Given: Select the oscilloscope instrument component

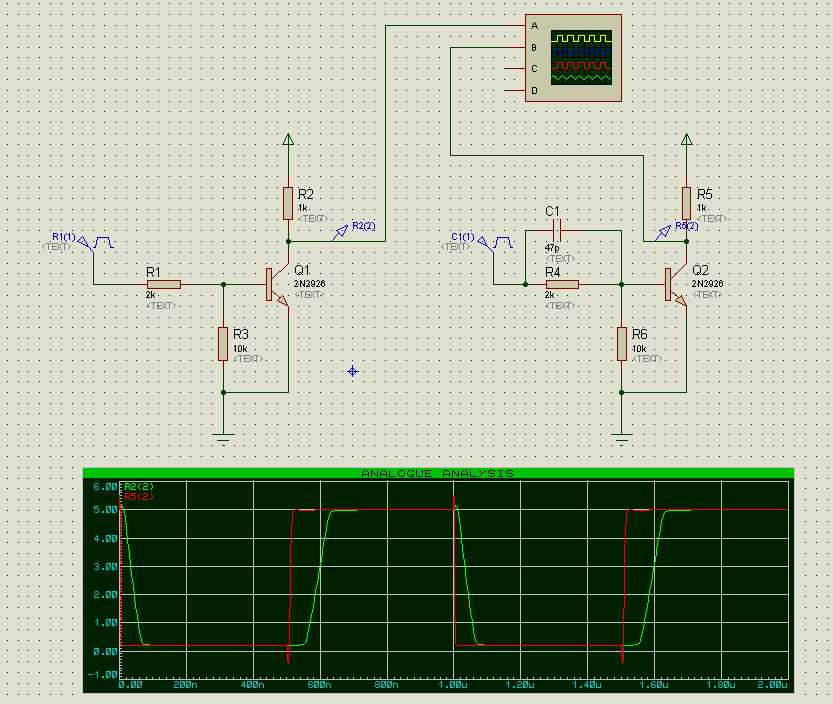Looking at the screenshot, I should pos(573,58).
